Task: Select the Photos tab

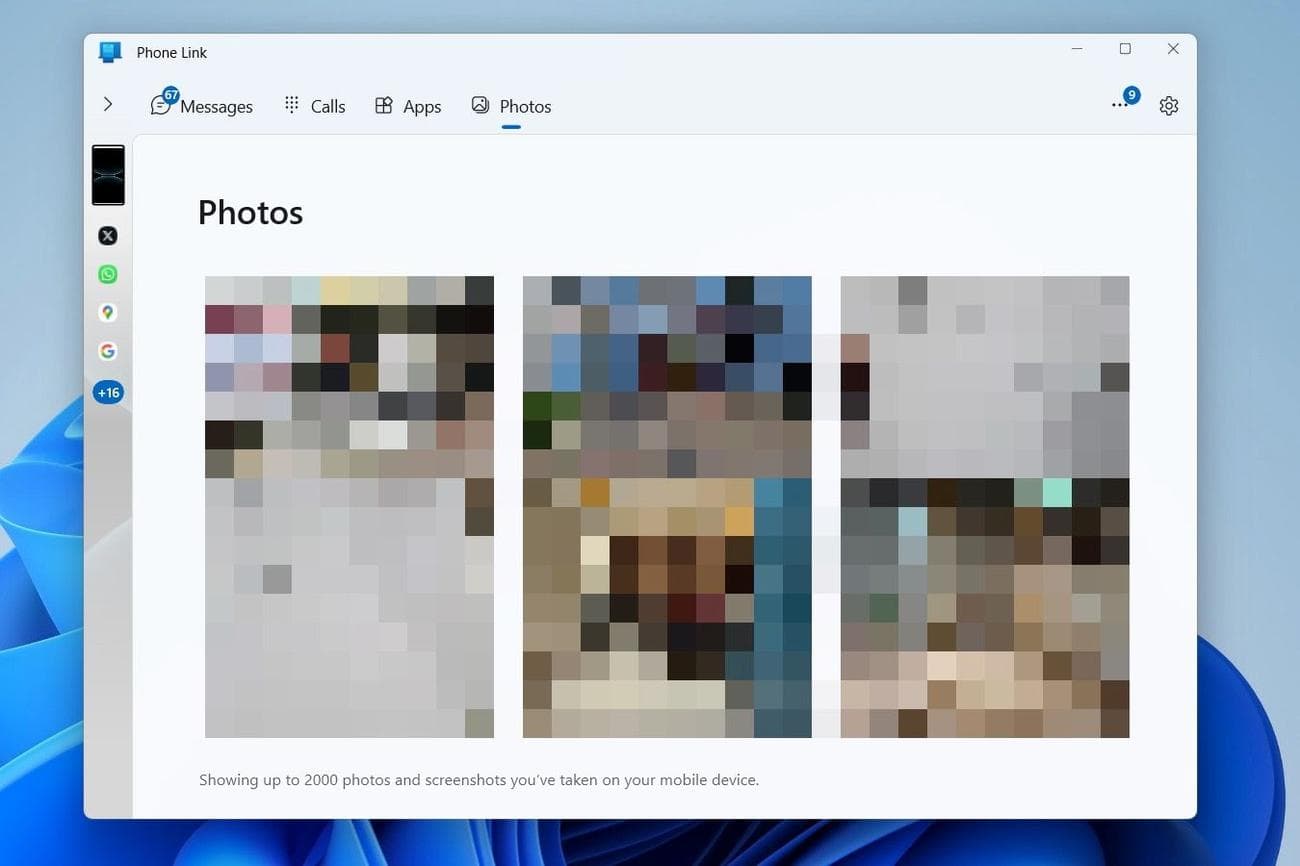Action: tap(511, 106)
